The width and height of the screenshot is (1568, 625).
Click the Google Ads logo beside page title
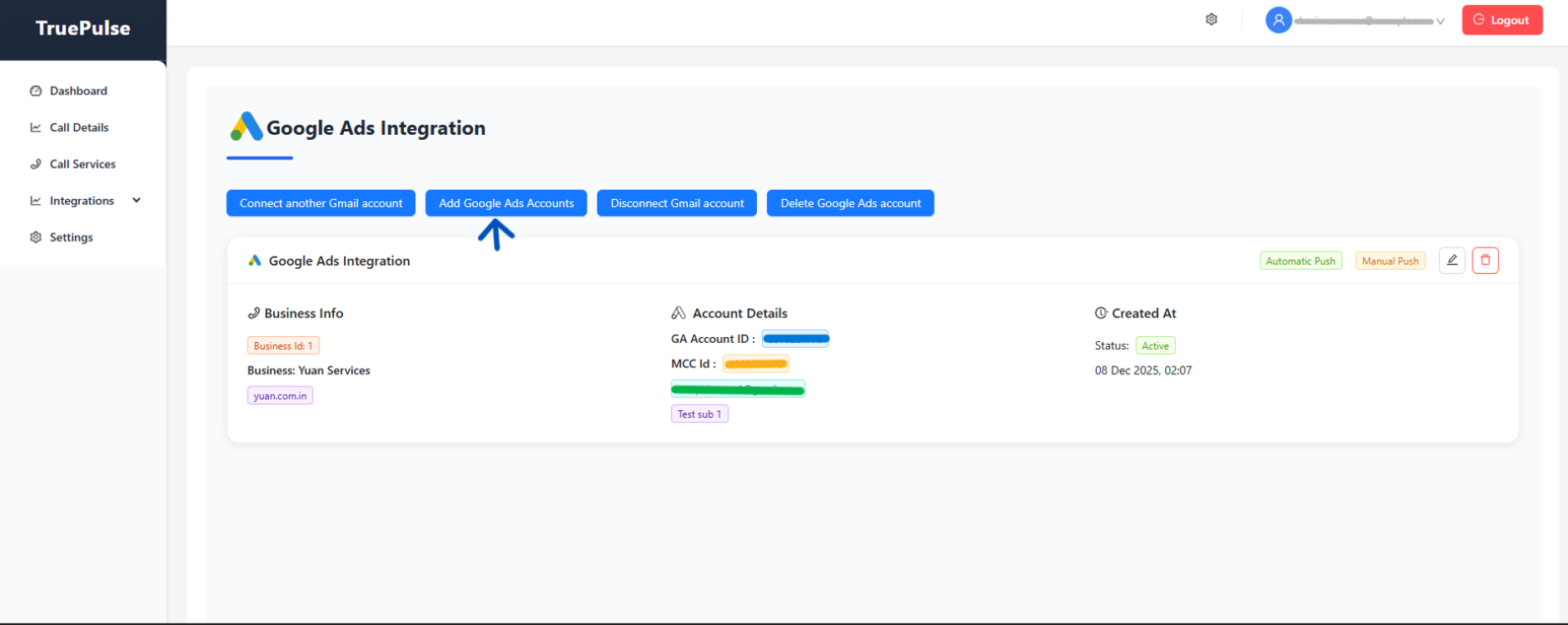click(x=246, y=127)
